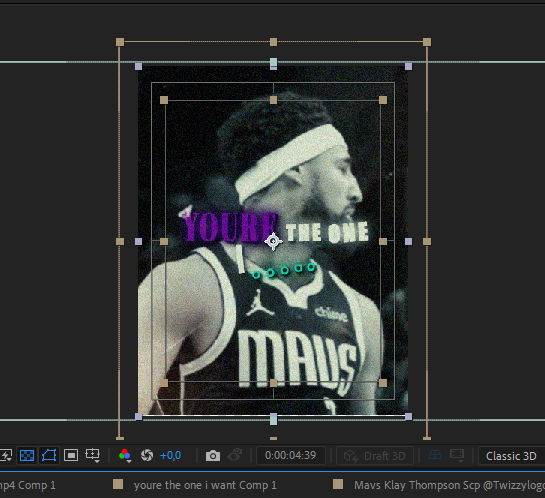This screenshot has width=545, height=498.
Task: Click the top-center teal layer handle
Action: 274,62
